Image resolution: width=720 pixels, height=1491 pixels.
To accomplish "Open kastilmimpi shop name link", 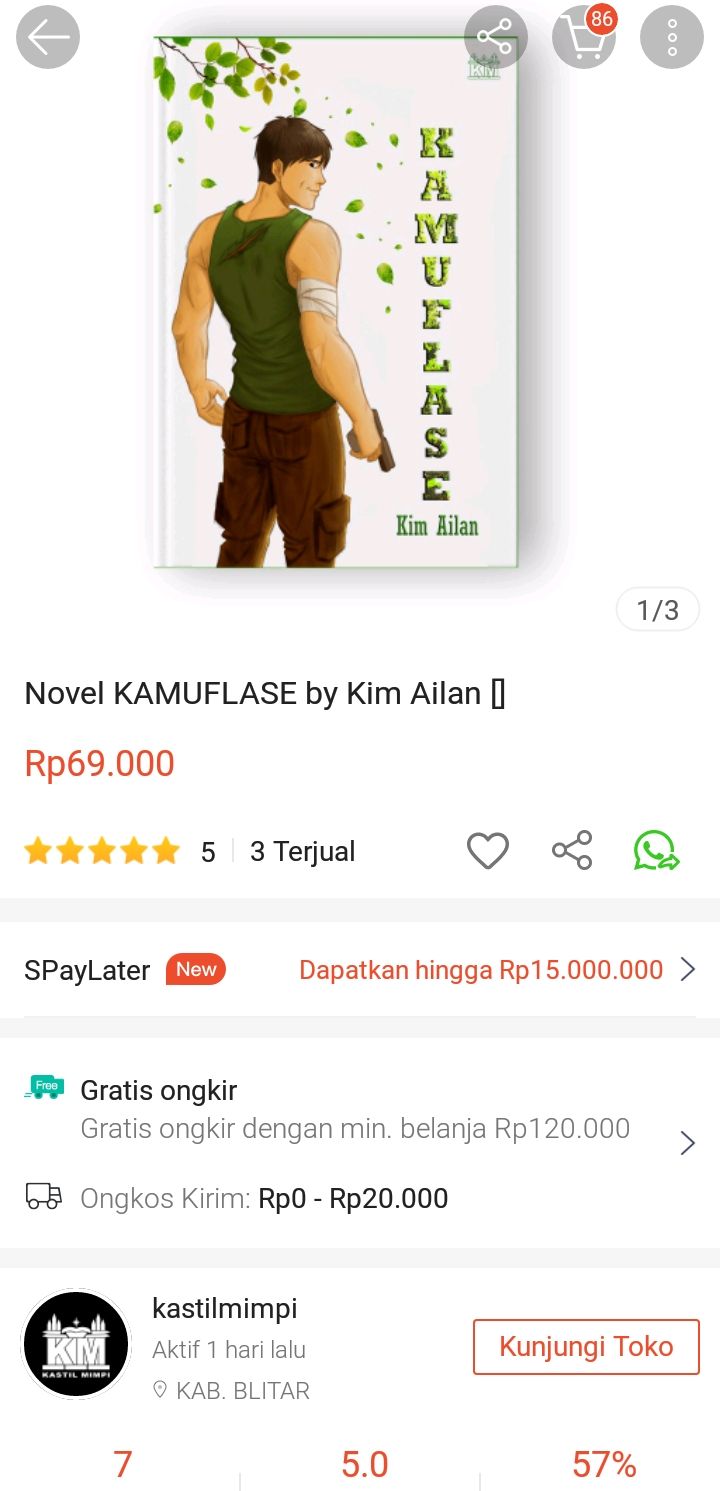I will coord(225,1308).
